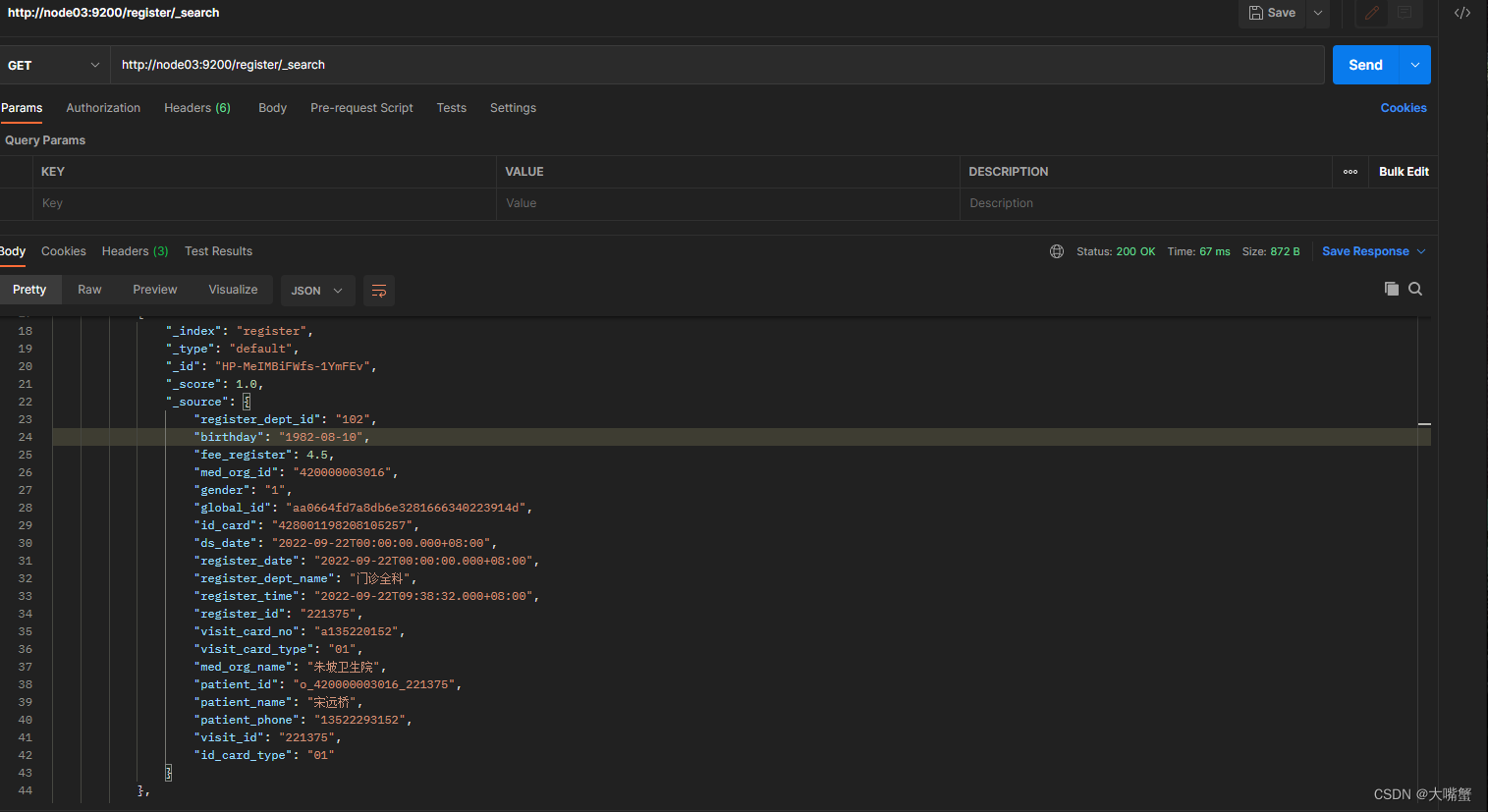Open the Save options dropdown arrow
Screen dimensions: 1488x812
1318,13
